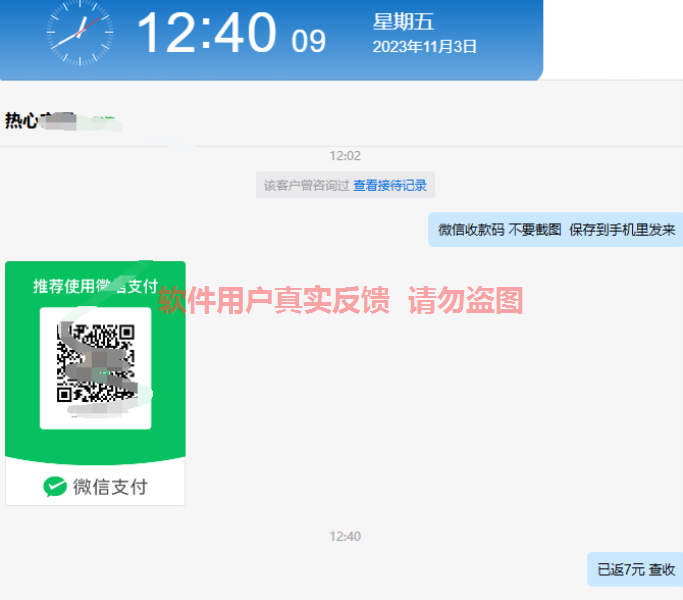Open the WeChat Pay QR code image
This screenshot has height=600, width=683.
[95, 383]
